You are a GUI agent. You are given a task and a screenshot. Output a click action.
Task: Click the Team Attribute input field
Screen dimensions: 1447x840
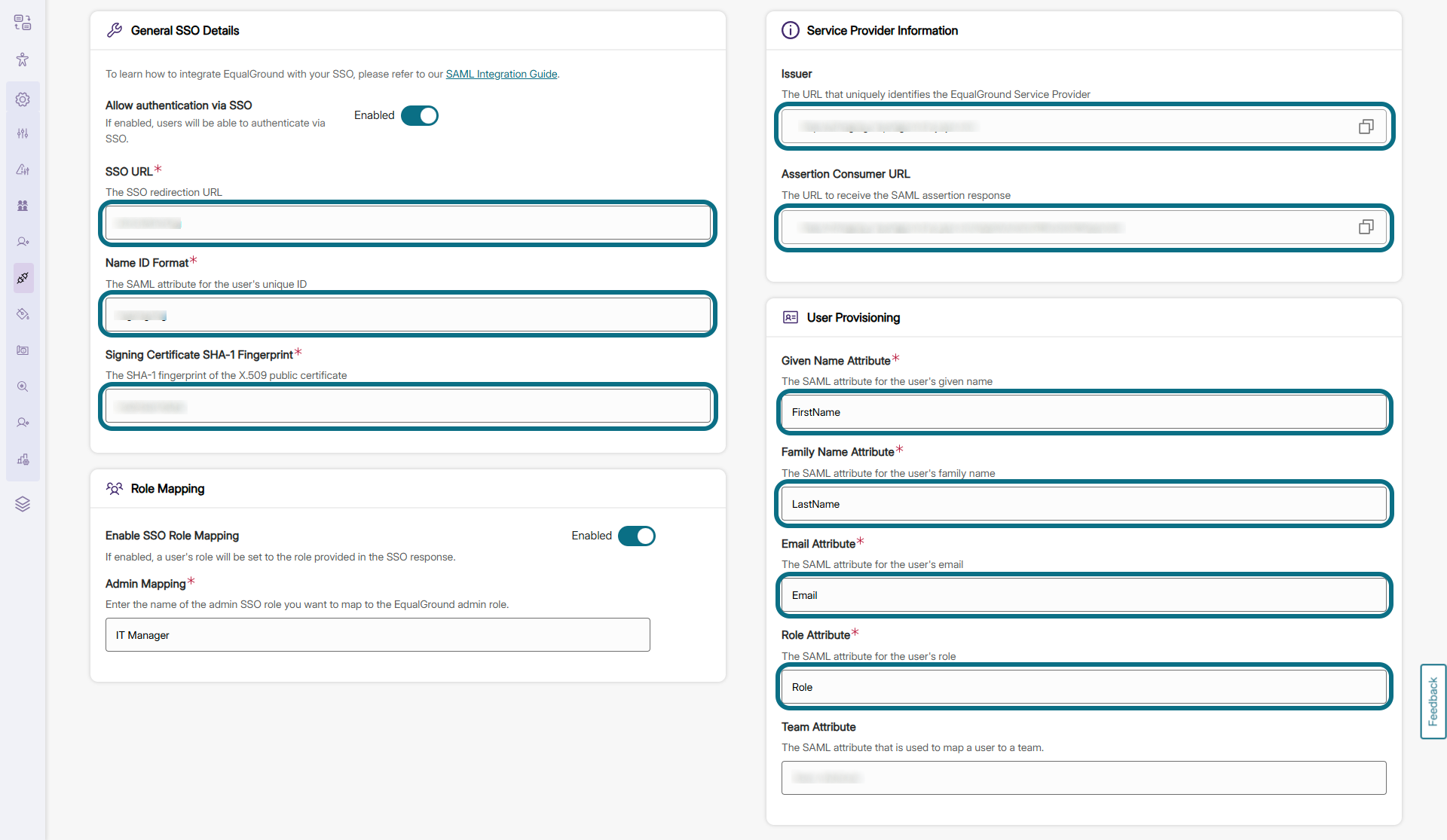click(1084, 777)
